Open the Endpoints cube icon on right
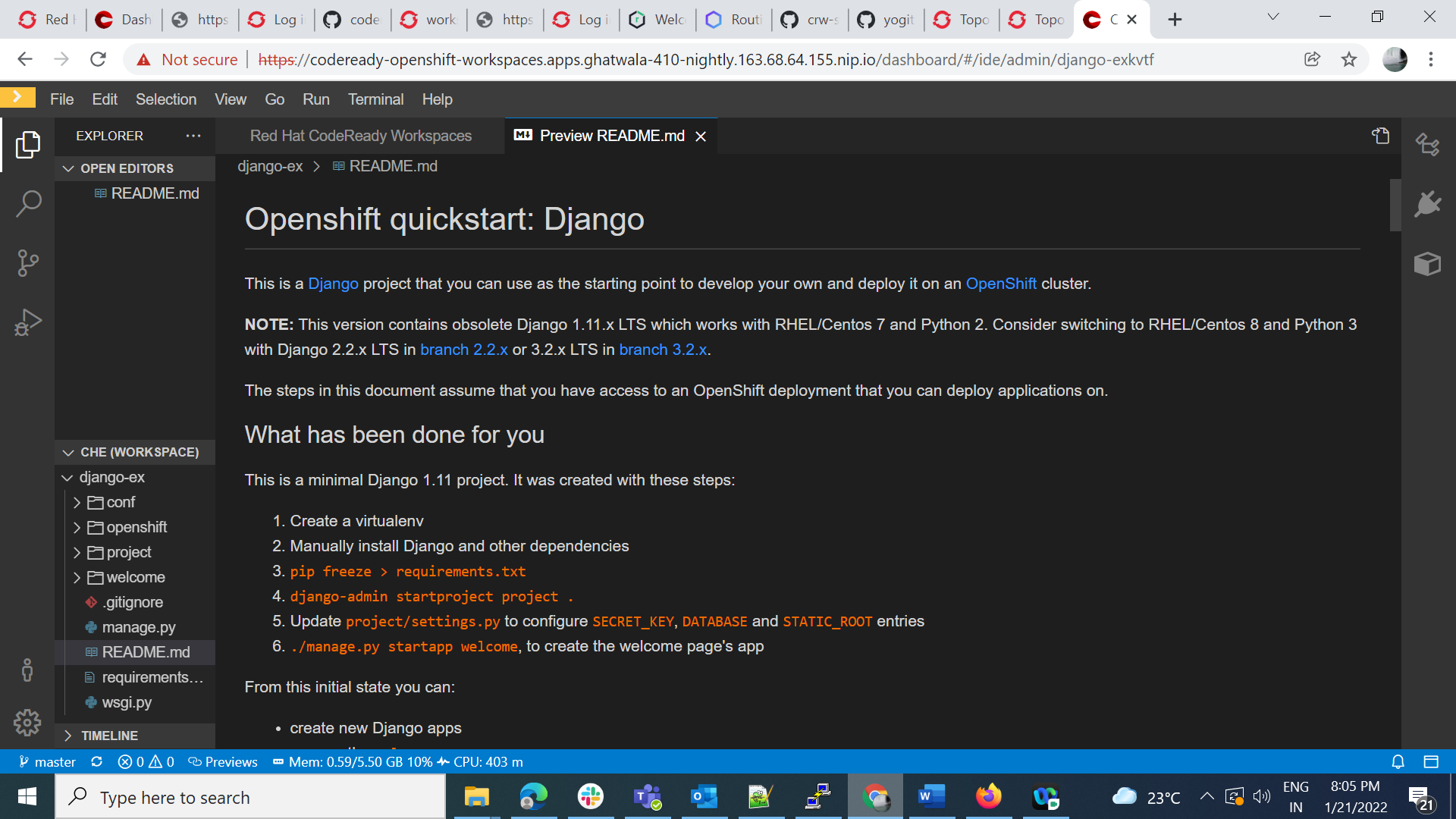 click(x=1427, y=264)
